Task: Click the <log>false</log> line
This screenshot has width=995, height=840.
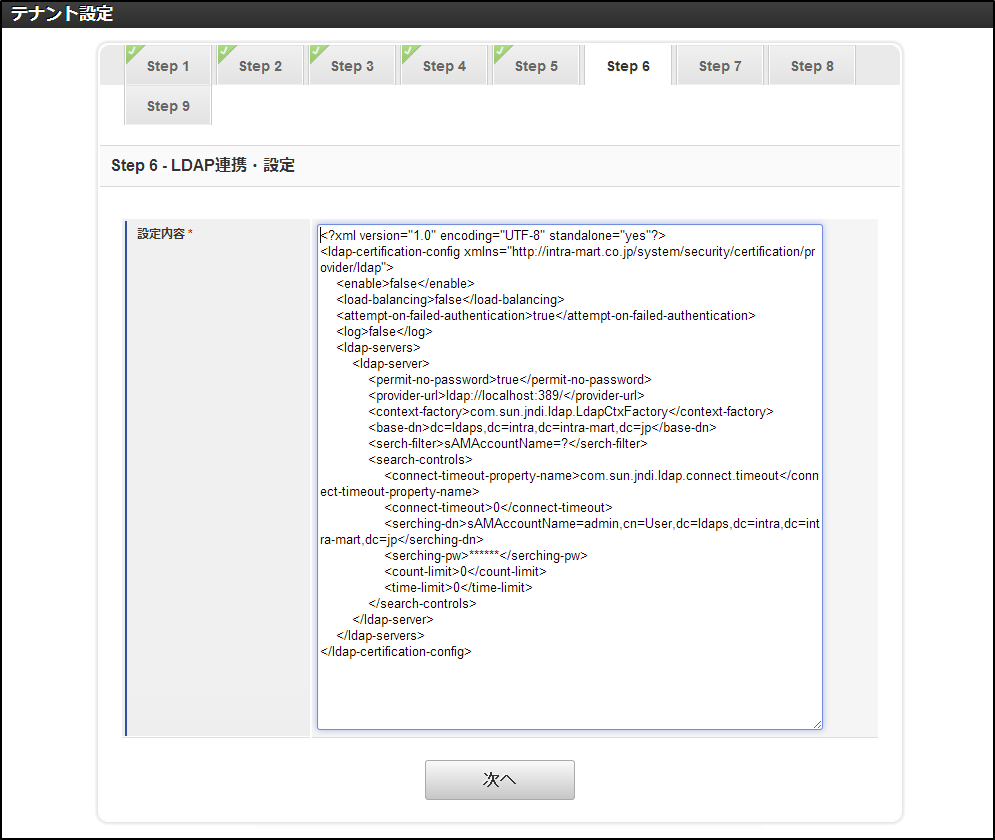Action: [x=385, y=331]
